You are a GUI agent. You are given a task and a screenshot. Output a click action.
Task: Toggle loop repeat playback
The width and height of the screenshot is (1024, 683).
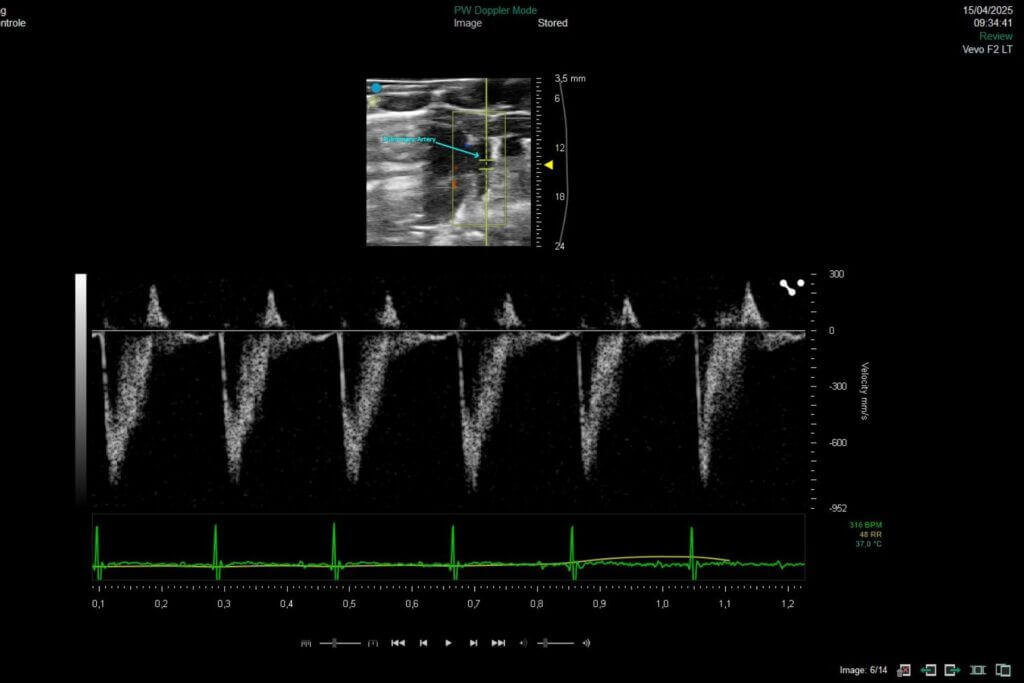[306, 643]
